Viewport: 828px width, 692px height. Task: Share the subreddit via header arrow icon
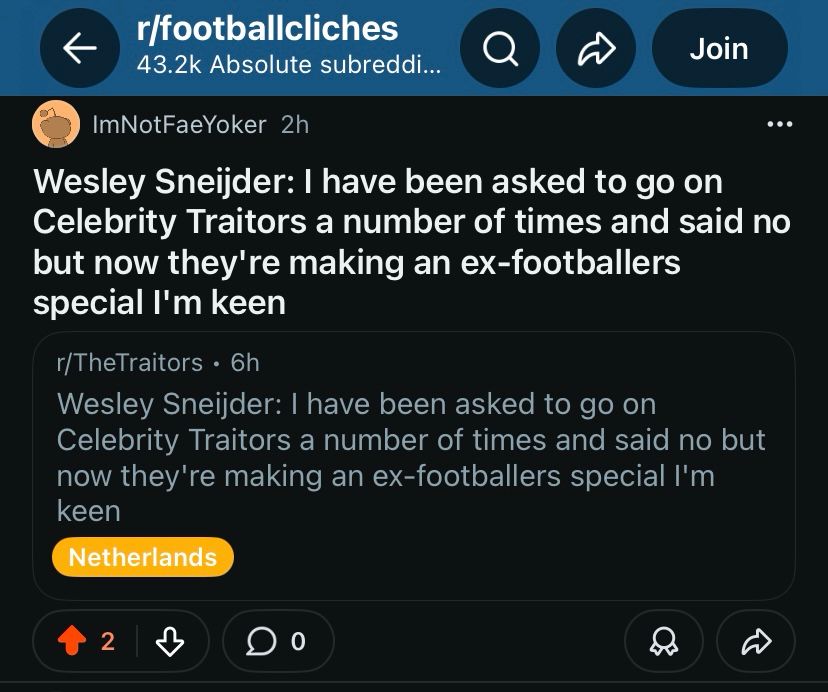[596, 48]
